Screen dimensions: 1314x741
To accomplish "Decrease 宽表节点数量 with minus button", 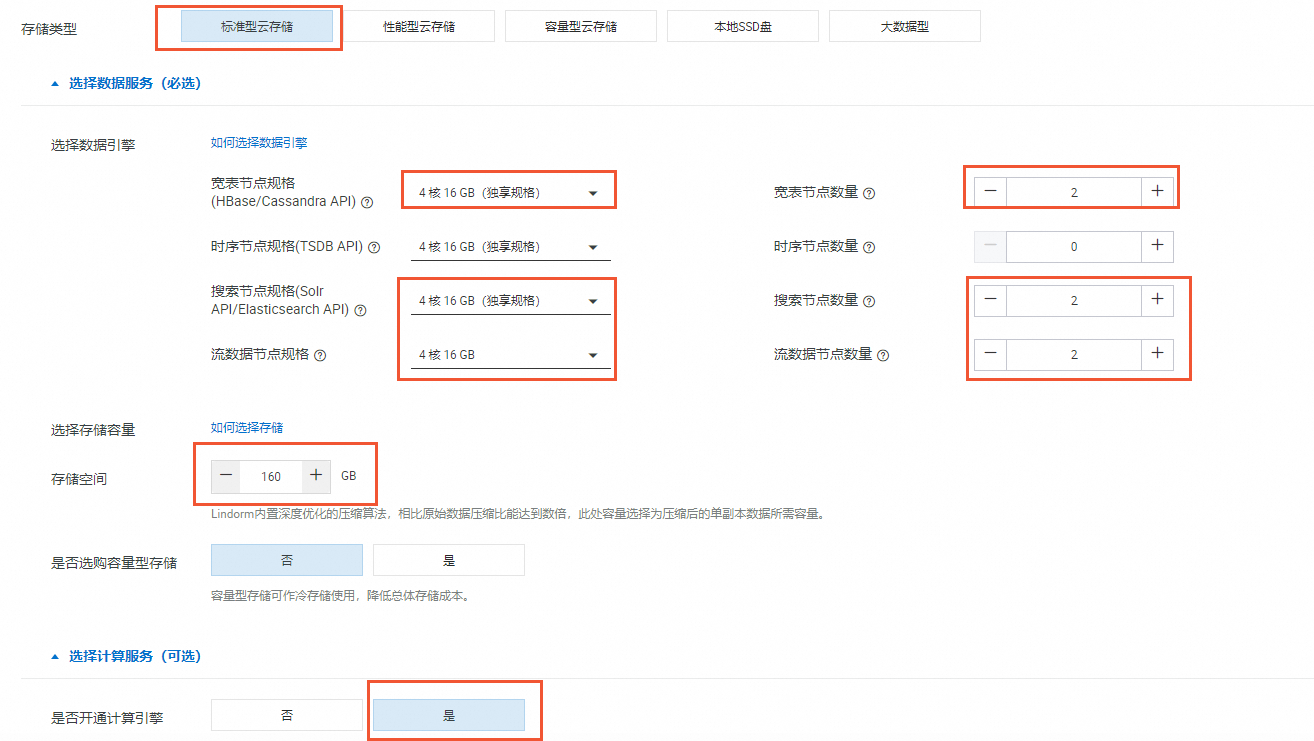I will point(990,192).
